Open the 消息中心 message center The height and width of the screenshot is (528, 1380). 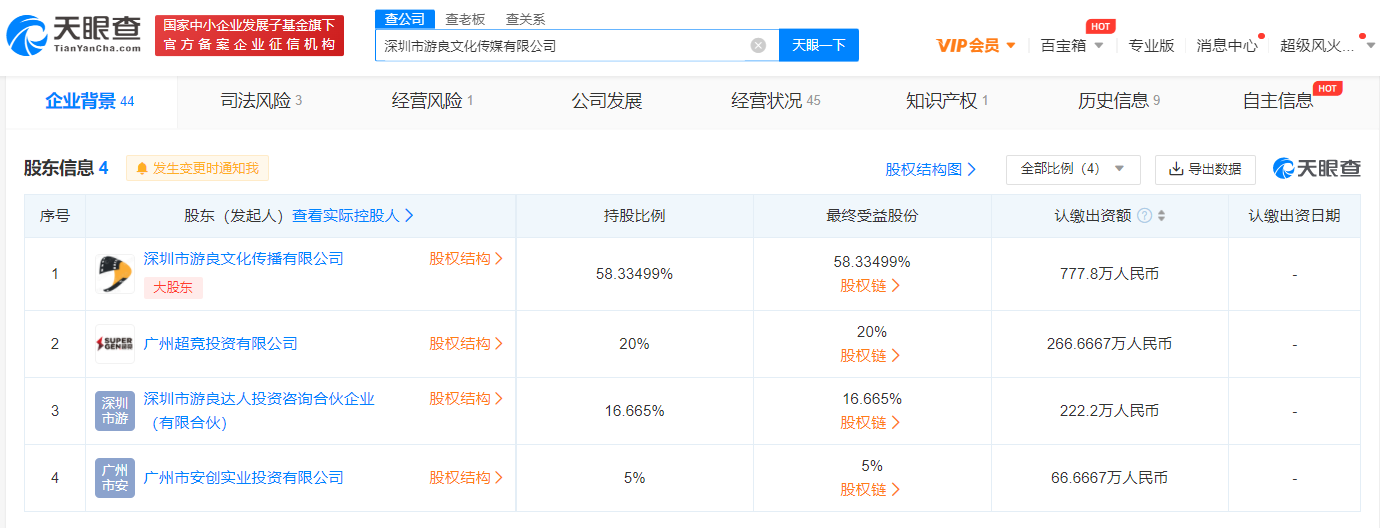coord(1227,45)
